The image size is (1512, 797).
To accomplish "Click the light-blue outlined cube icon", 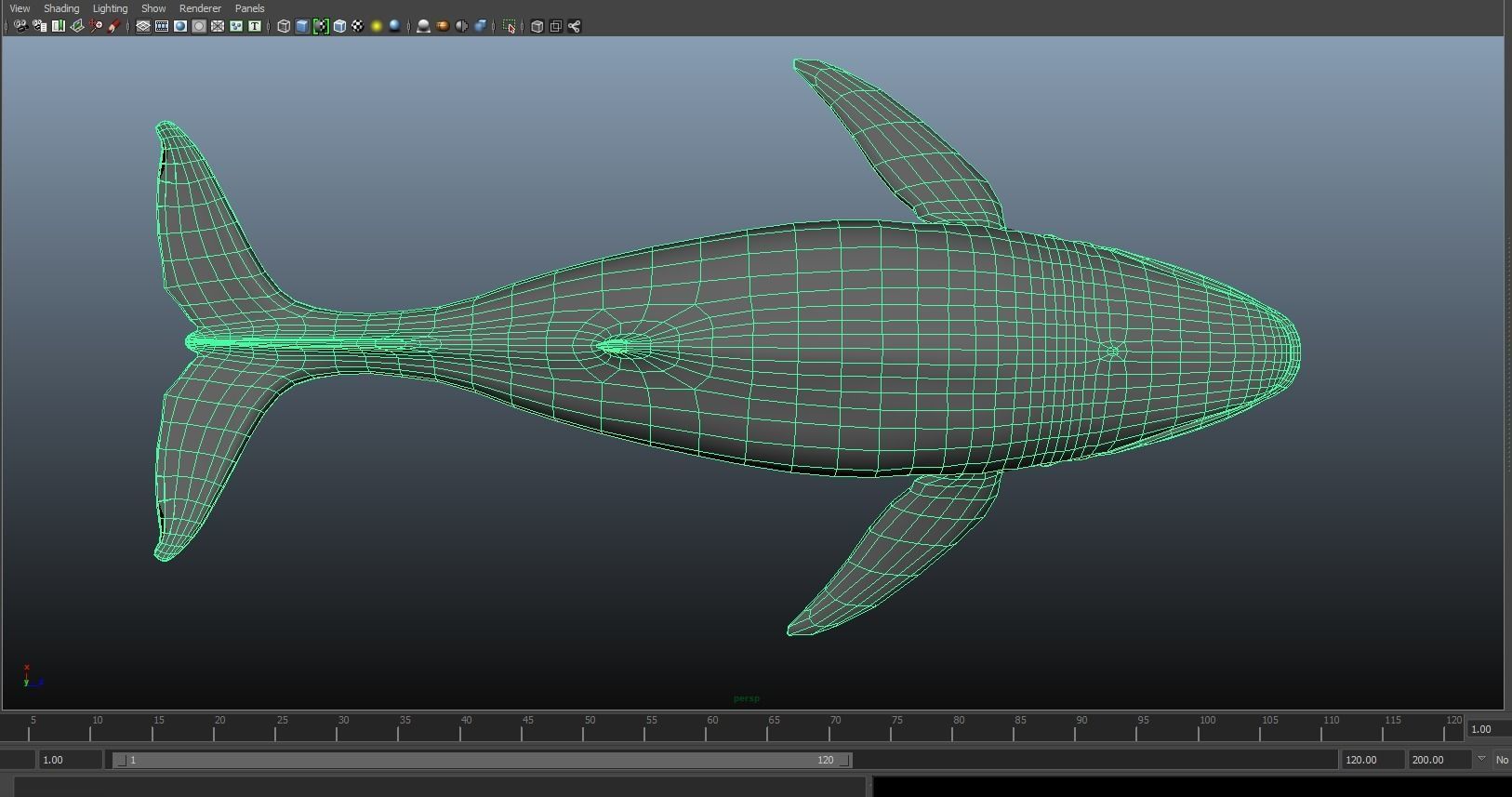I will (x=339, y=26).
